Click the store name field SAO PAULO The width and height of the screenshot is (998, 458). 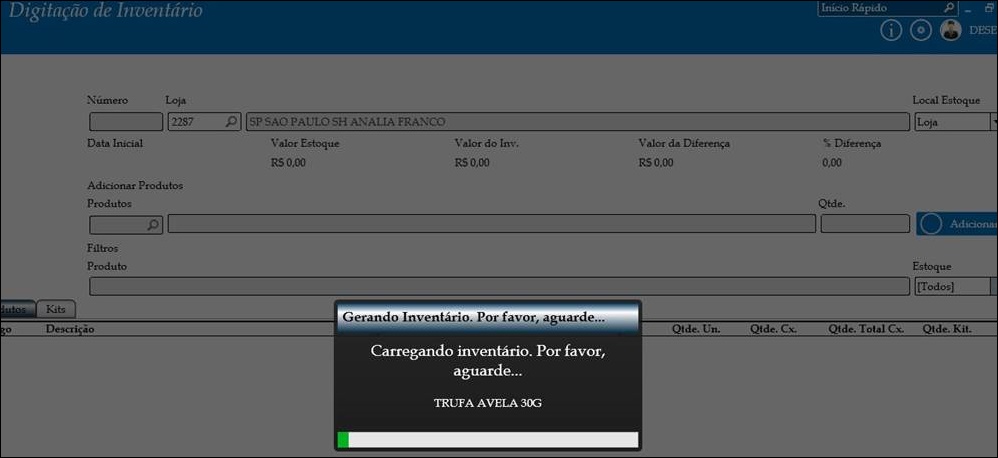click(577, 121)
